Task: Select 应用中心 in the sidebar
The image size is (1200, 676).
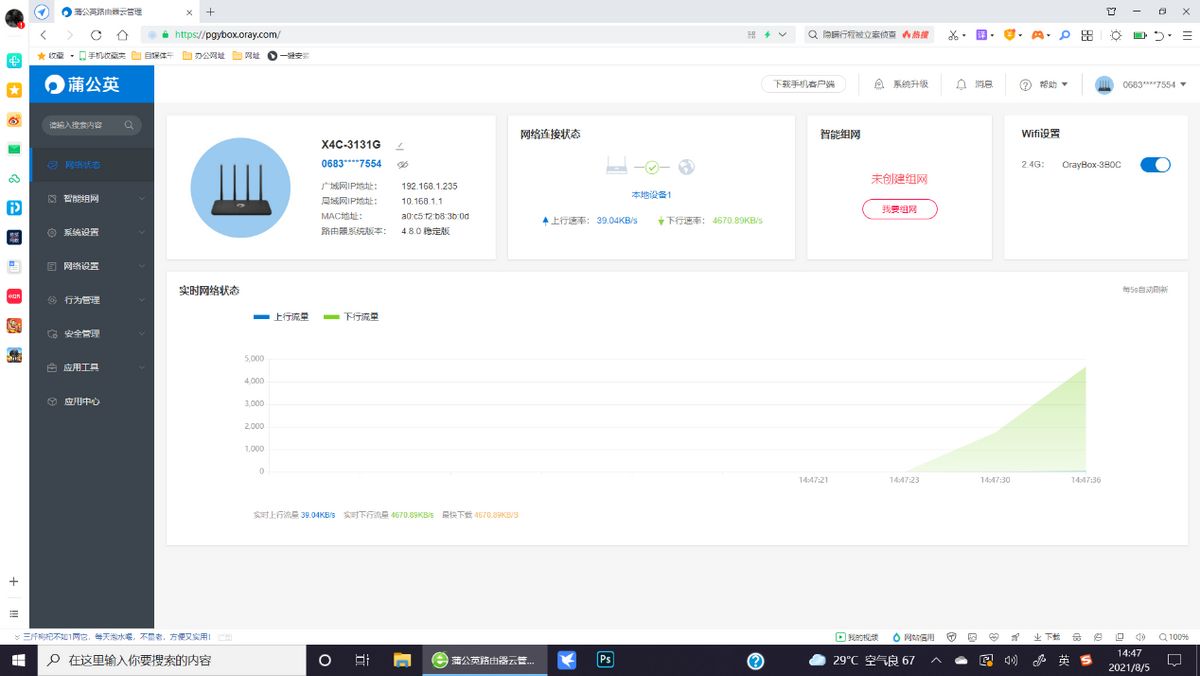Action: 81,401
